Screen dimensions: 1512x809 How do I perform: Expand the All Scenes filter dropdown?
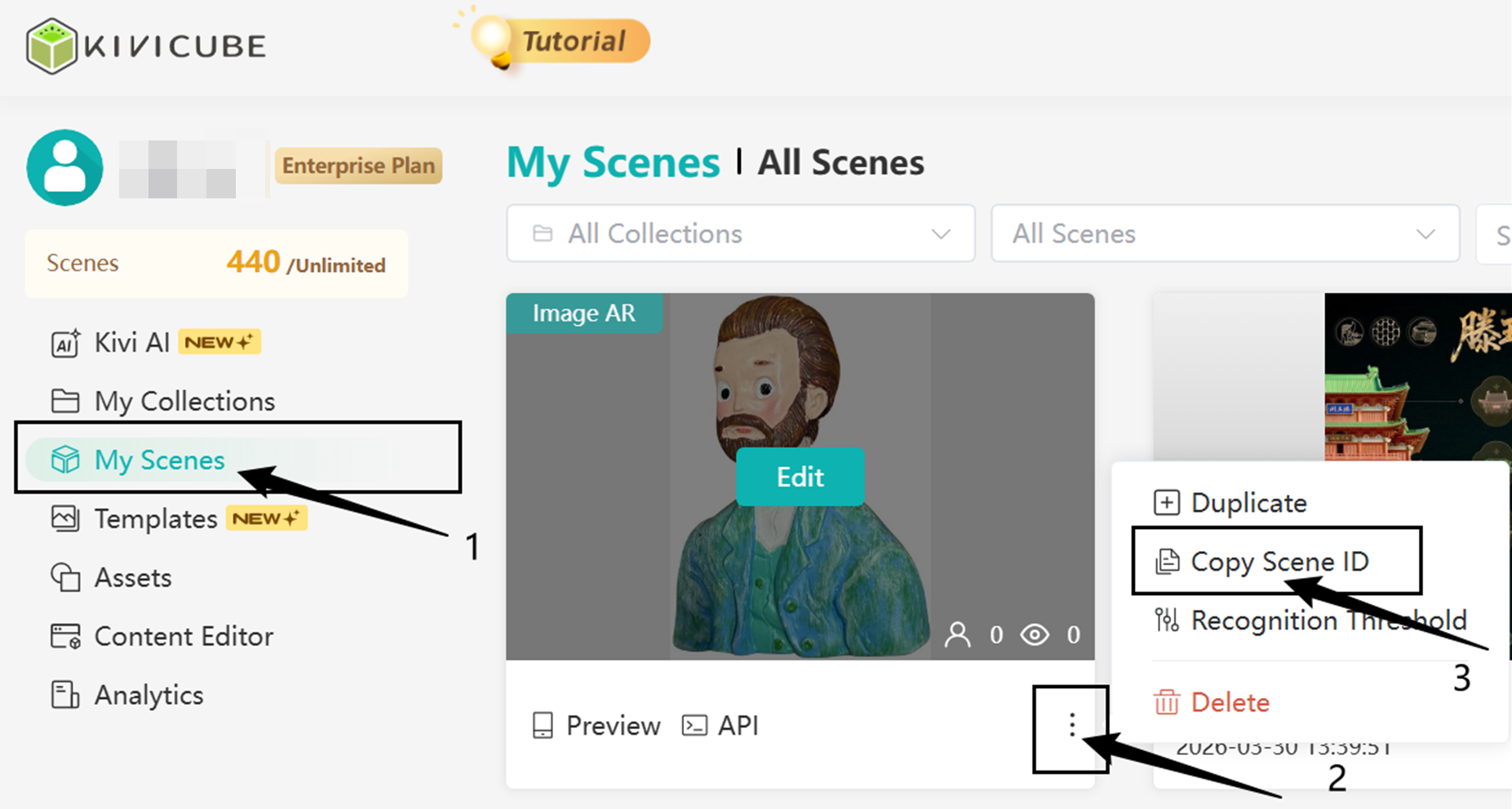click(x=1224, y=233)
